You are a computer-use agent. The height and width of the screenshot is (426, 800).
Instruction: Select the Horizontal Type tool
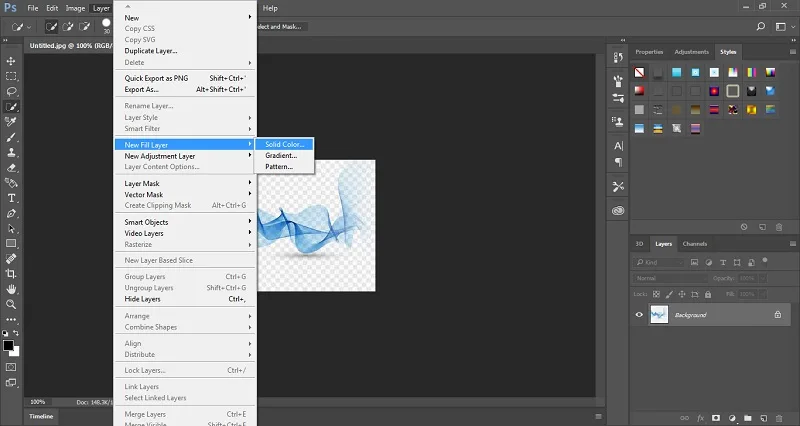[11, 198]
